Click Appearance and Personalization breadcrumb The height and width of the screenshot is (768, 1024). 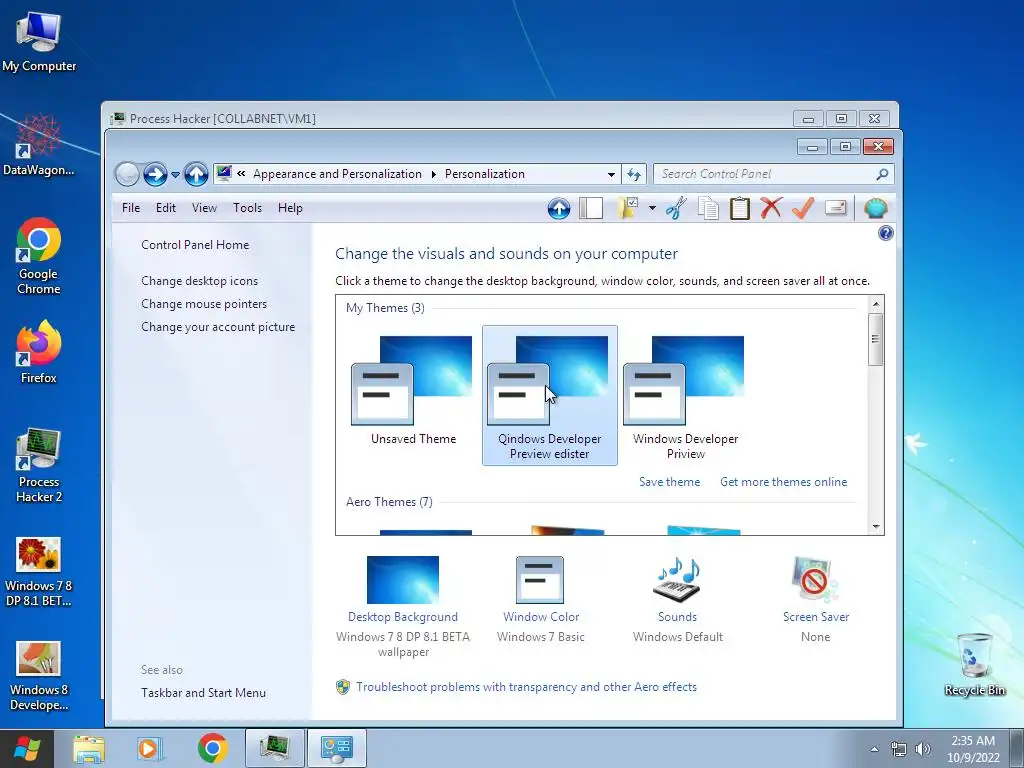click(x=338, y=174)
